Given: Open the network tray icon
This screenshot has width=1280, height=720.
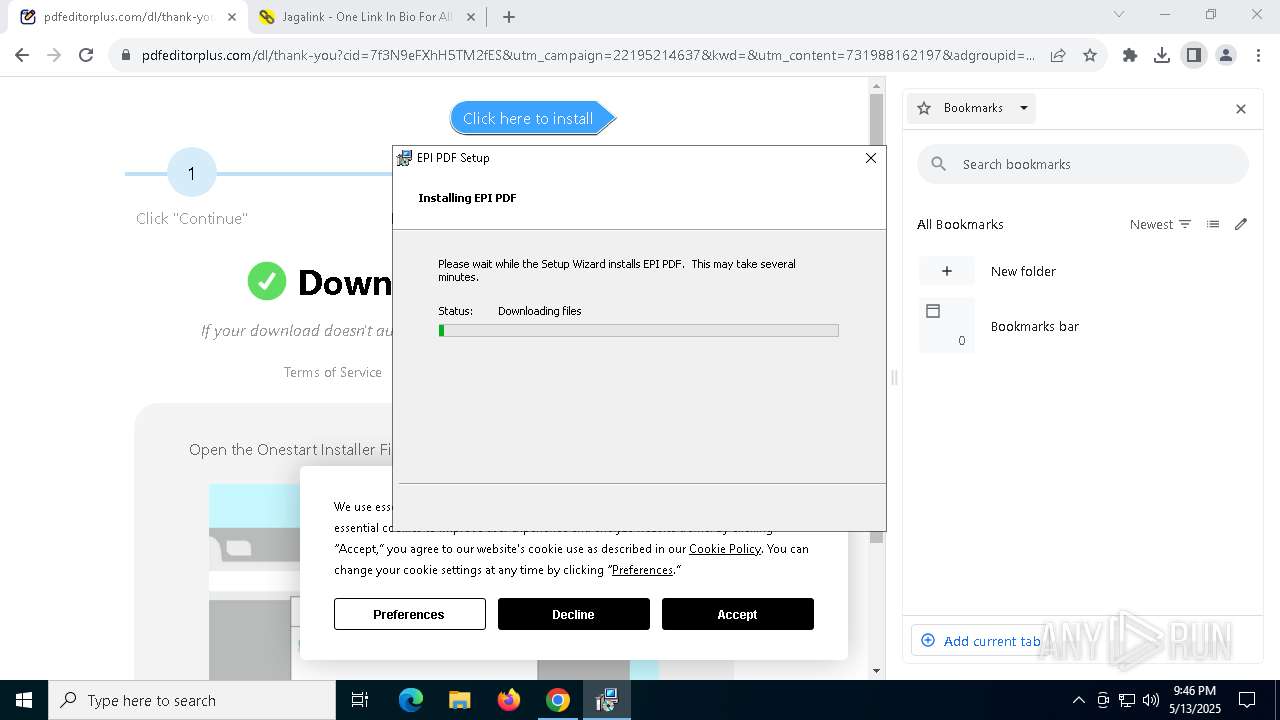Looking at the screenshot, I should pyautogui.click(x=1127, y=700).
